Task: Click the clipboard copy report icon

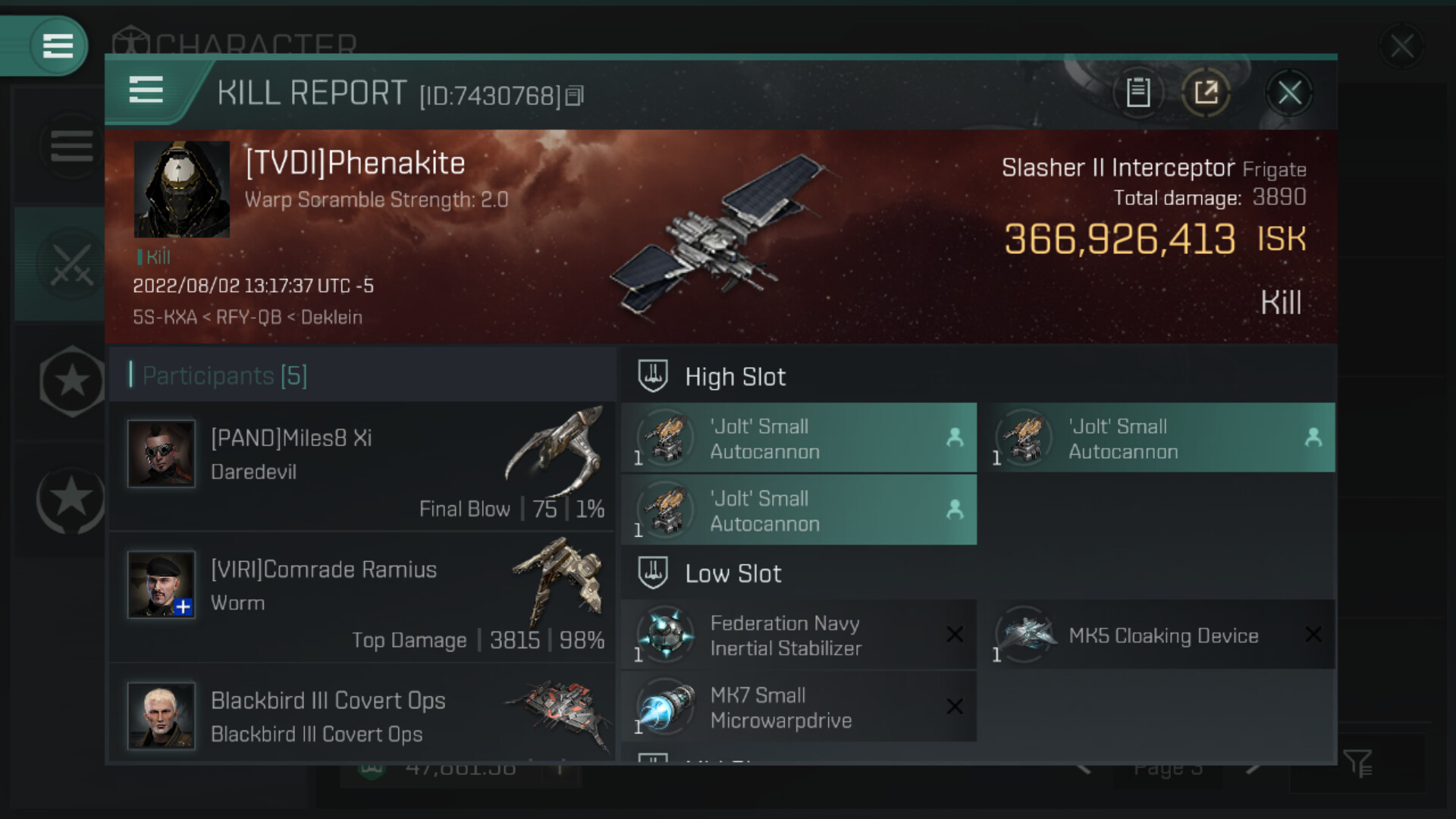Action: coord(1137,93)
